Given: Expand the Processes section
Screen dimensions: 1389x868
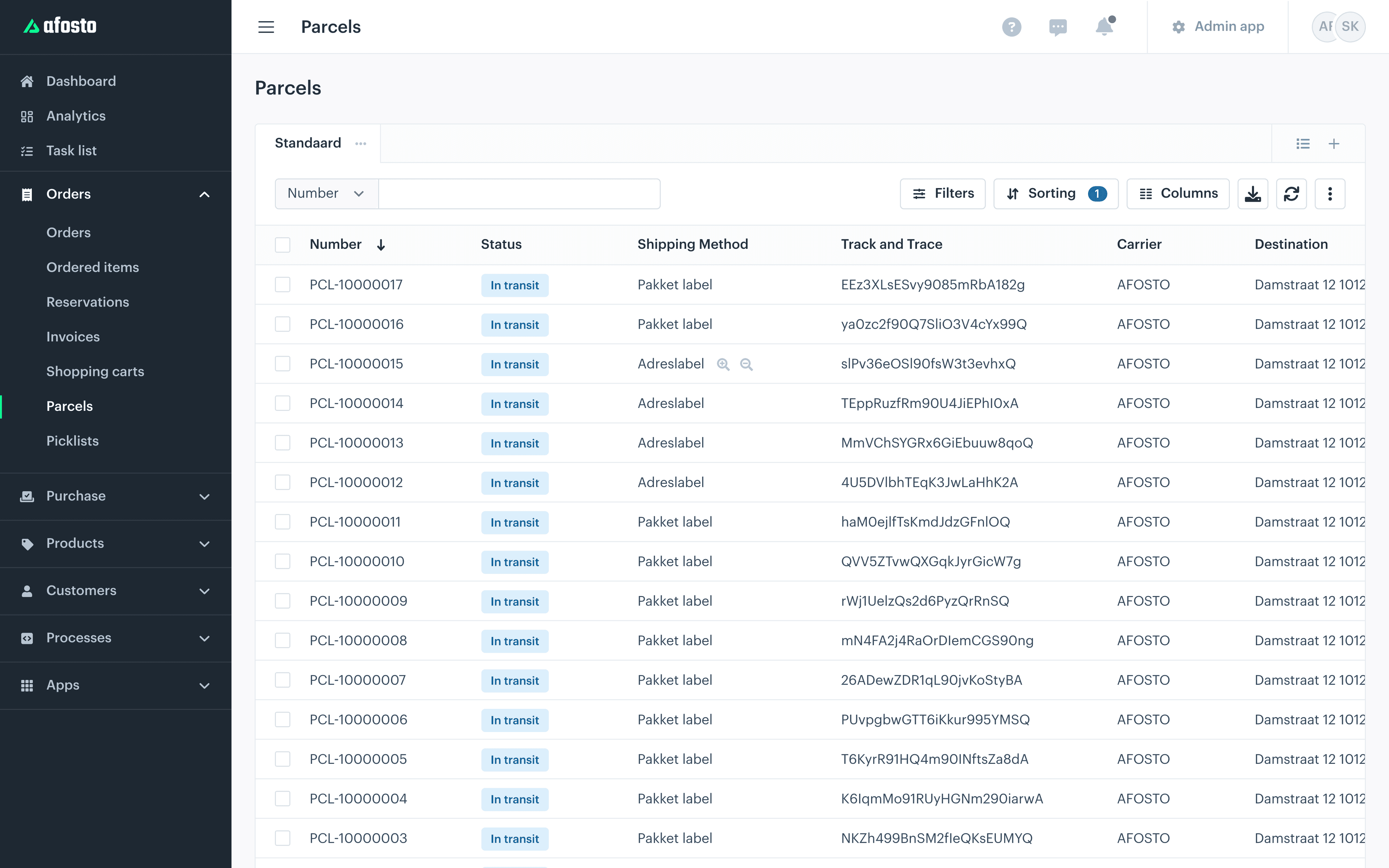Looking at the screenshot, I should 204,638.
